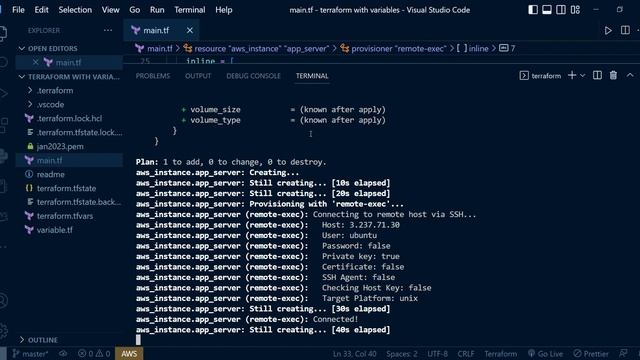Open Explorer more actions ellipsis
640x360 pixels.
pyautogui.click(x=108, y=30)
